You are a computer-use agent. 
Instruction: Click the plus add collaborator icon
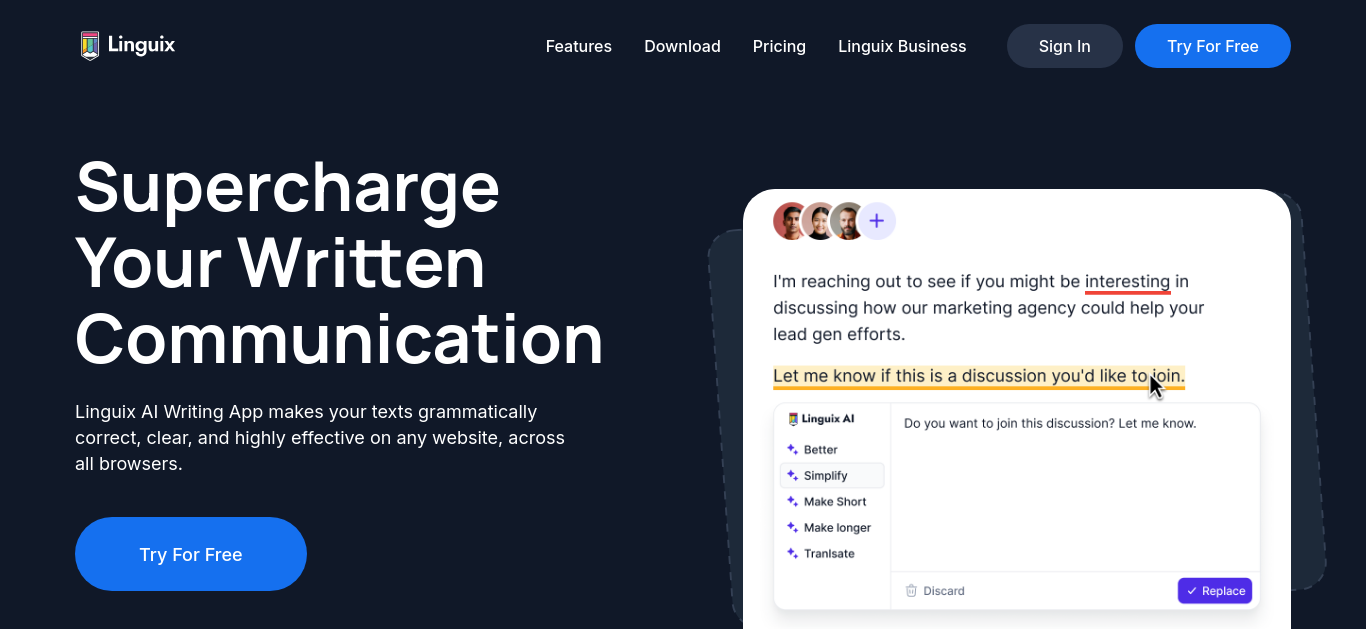point(877,221)
